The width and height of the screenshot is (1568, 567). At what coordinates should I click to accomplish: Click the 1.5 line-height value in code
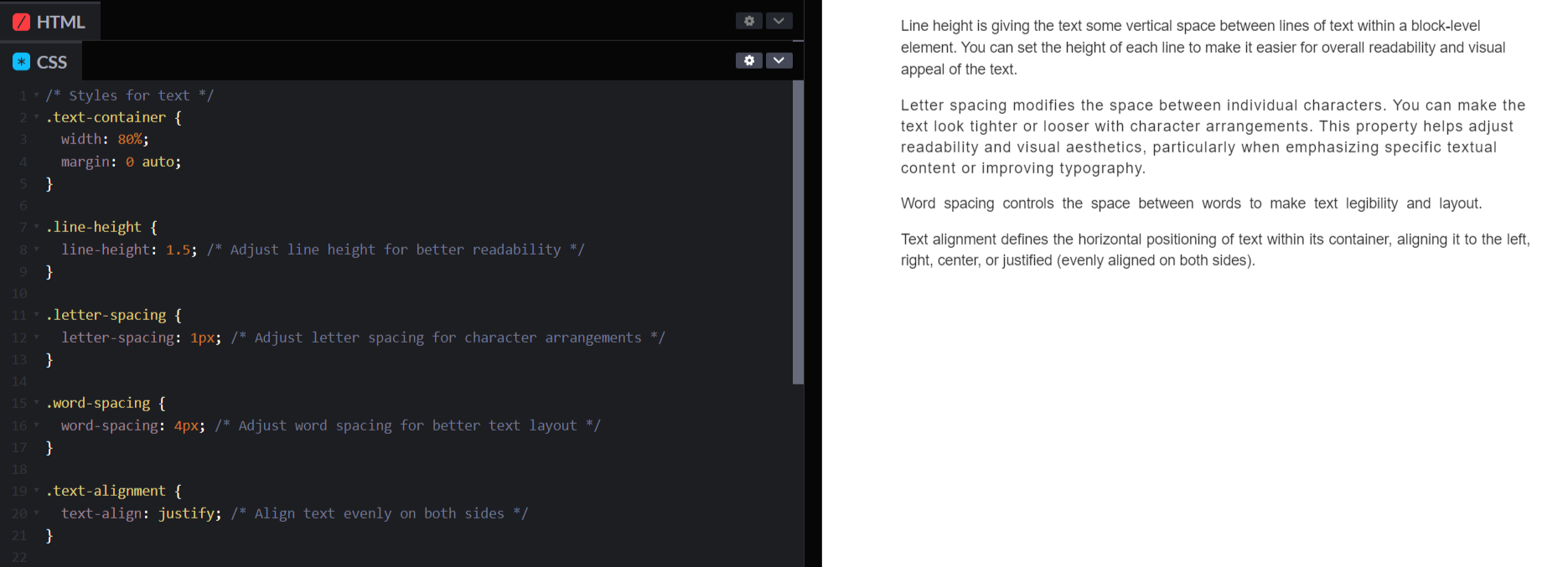[x=178, y=250]
